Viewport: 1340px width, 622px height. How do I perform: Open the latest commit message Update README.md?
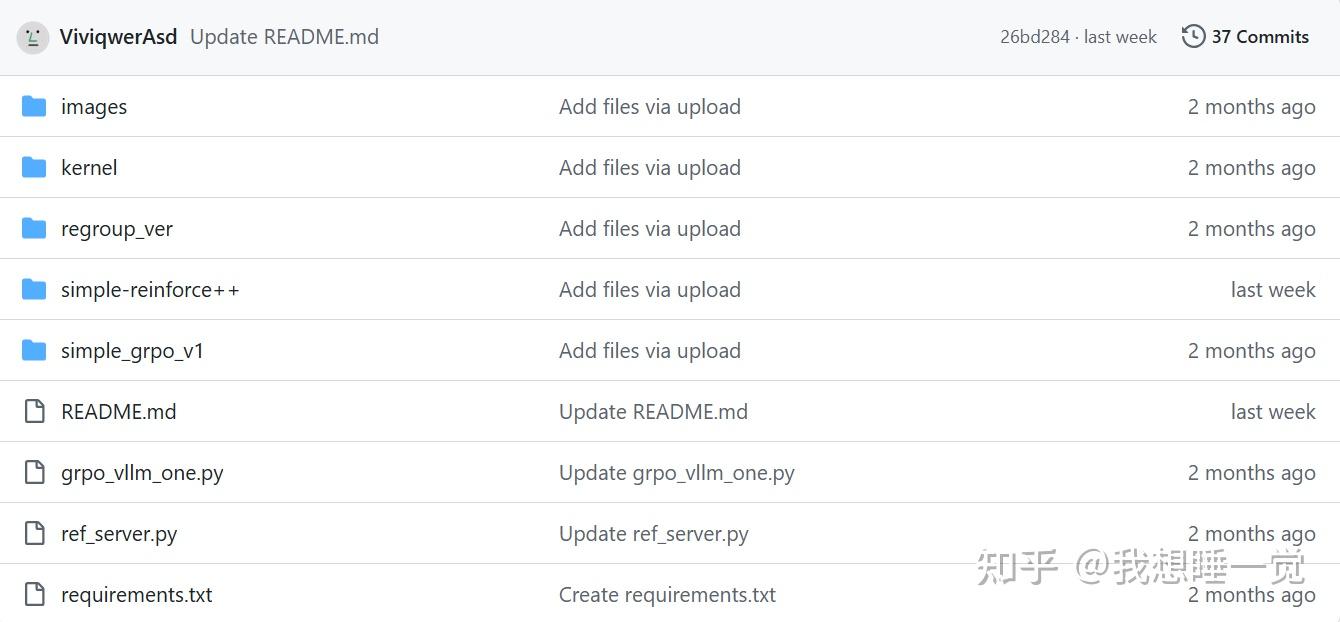284,37
